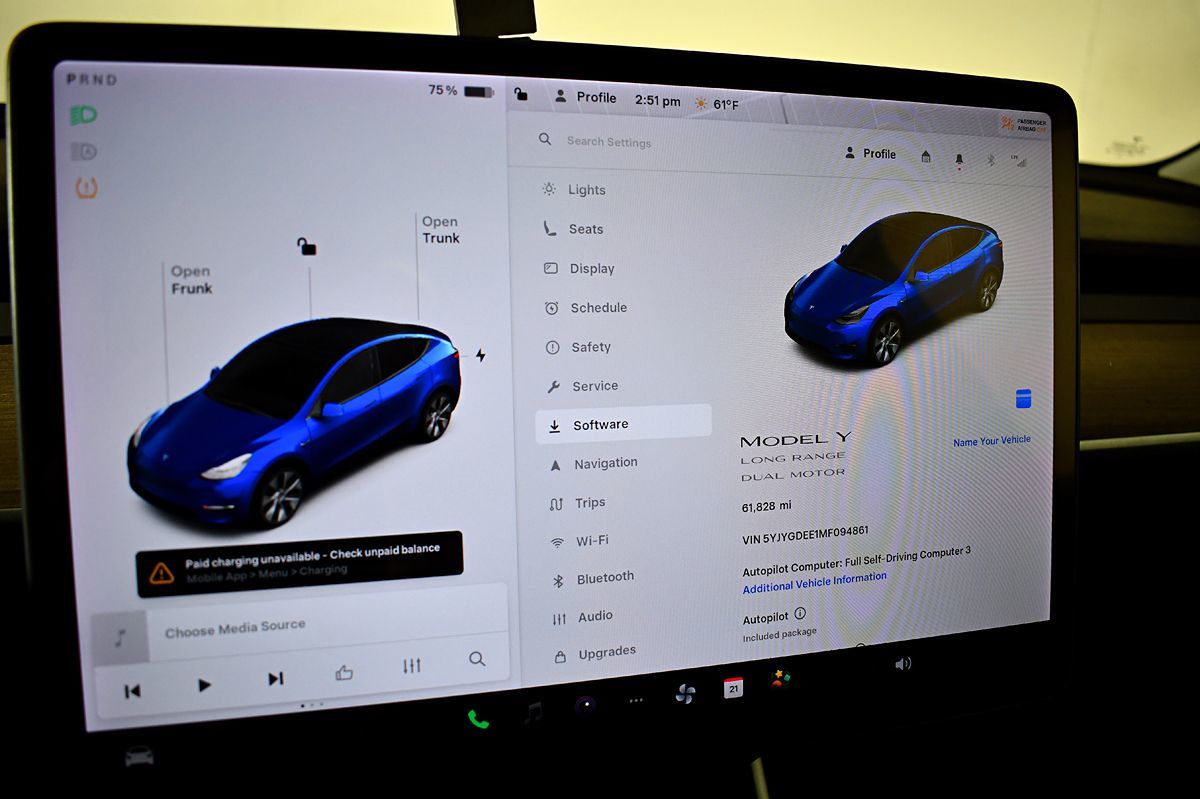
Task: Select the Navigation settings menu item
Action: pos(604,464)
